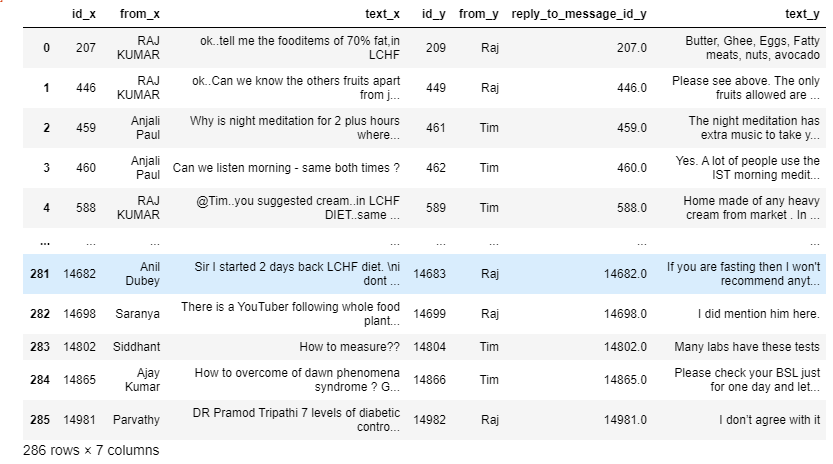The width and height of the screenshot is (833, 464).
Task: Click the text_y column header
Action: 802,14
